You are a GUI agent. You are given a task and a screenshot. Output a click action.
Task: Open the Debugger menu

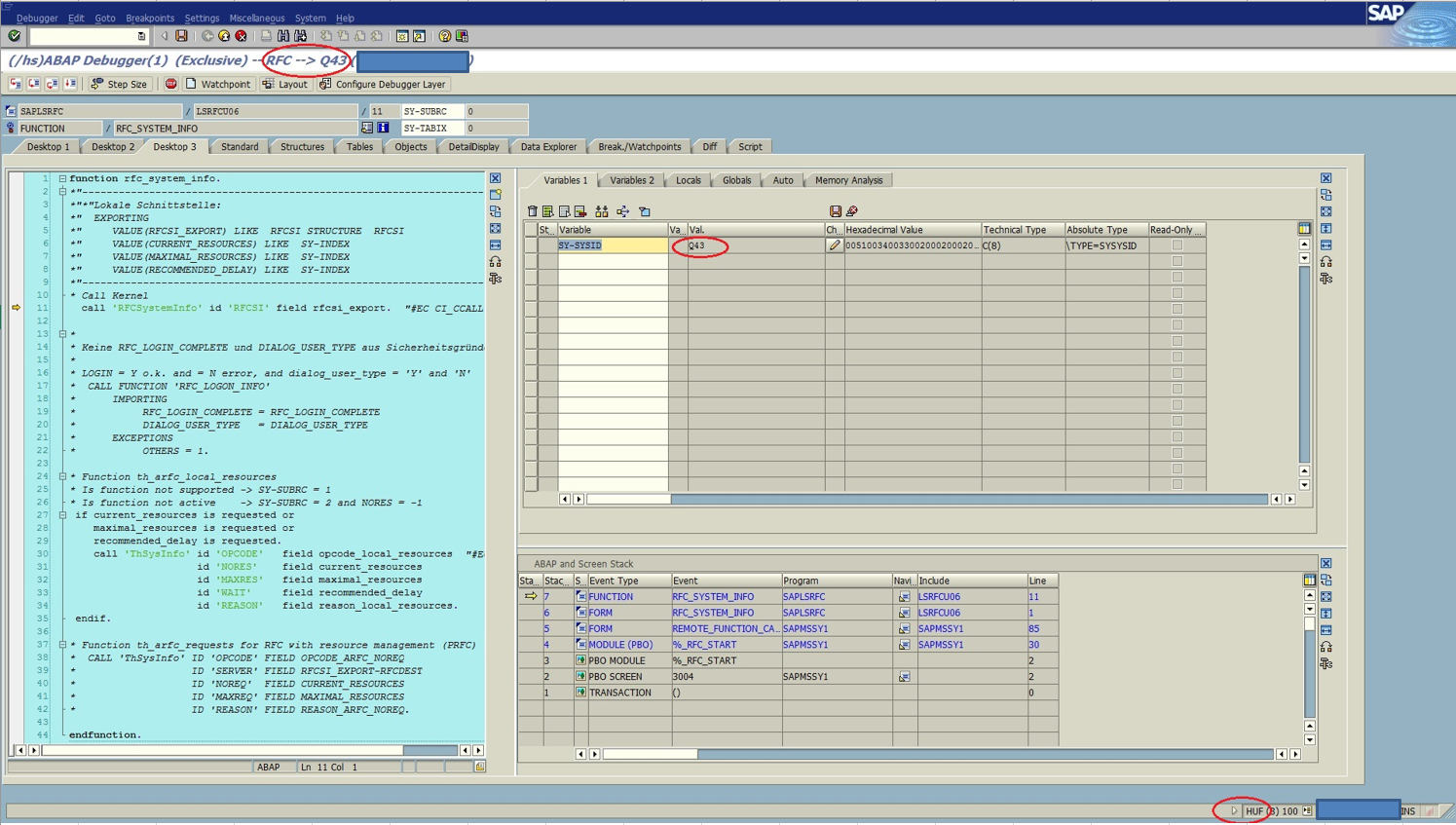37,18
